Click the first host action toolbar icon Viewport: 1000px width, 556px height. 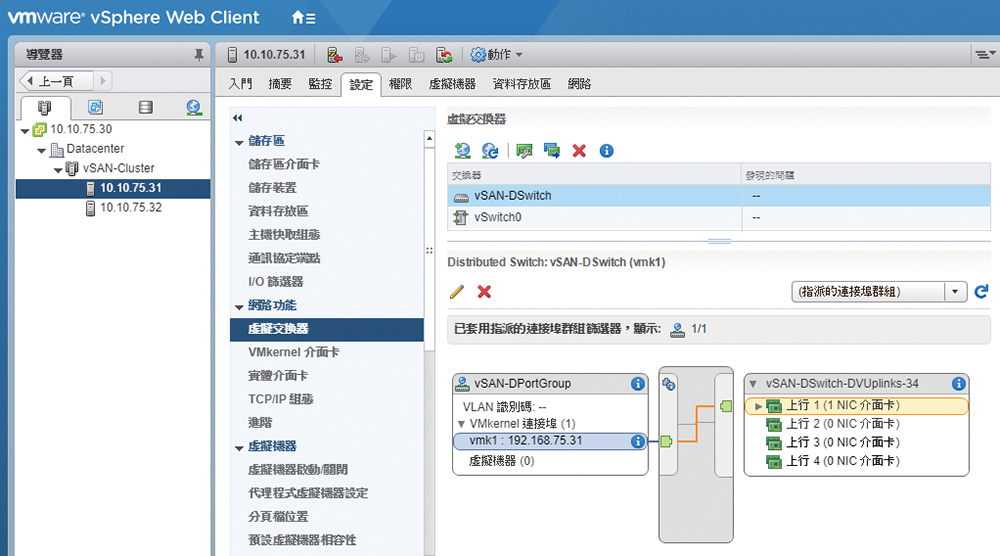tap(335, 55)
